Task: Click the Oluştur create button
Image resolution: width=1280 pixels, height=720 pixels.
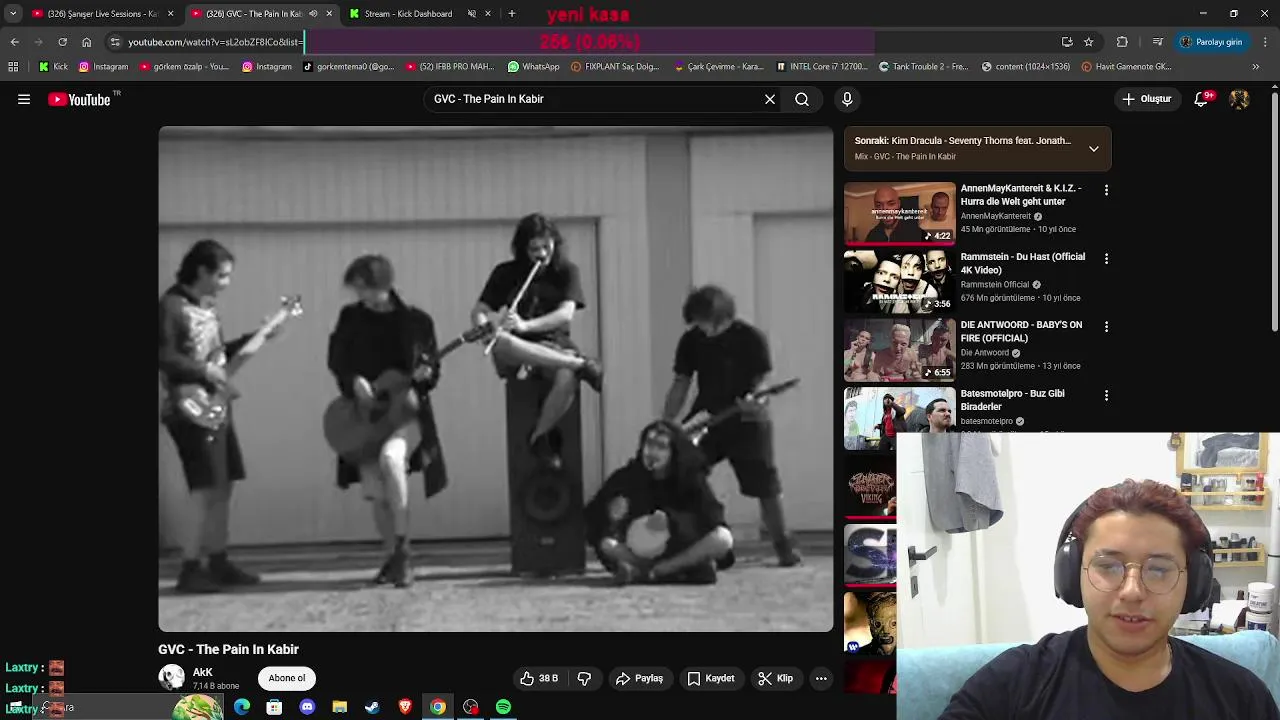Action: coord(1146,99)
